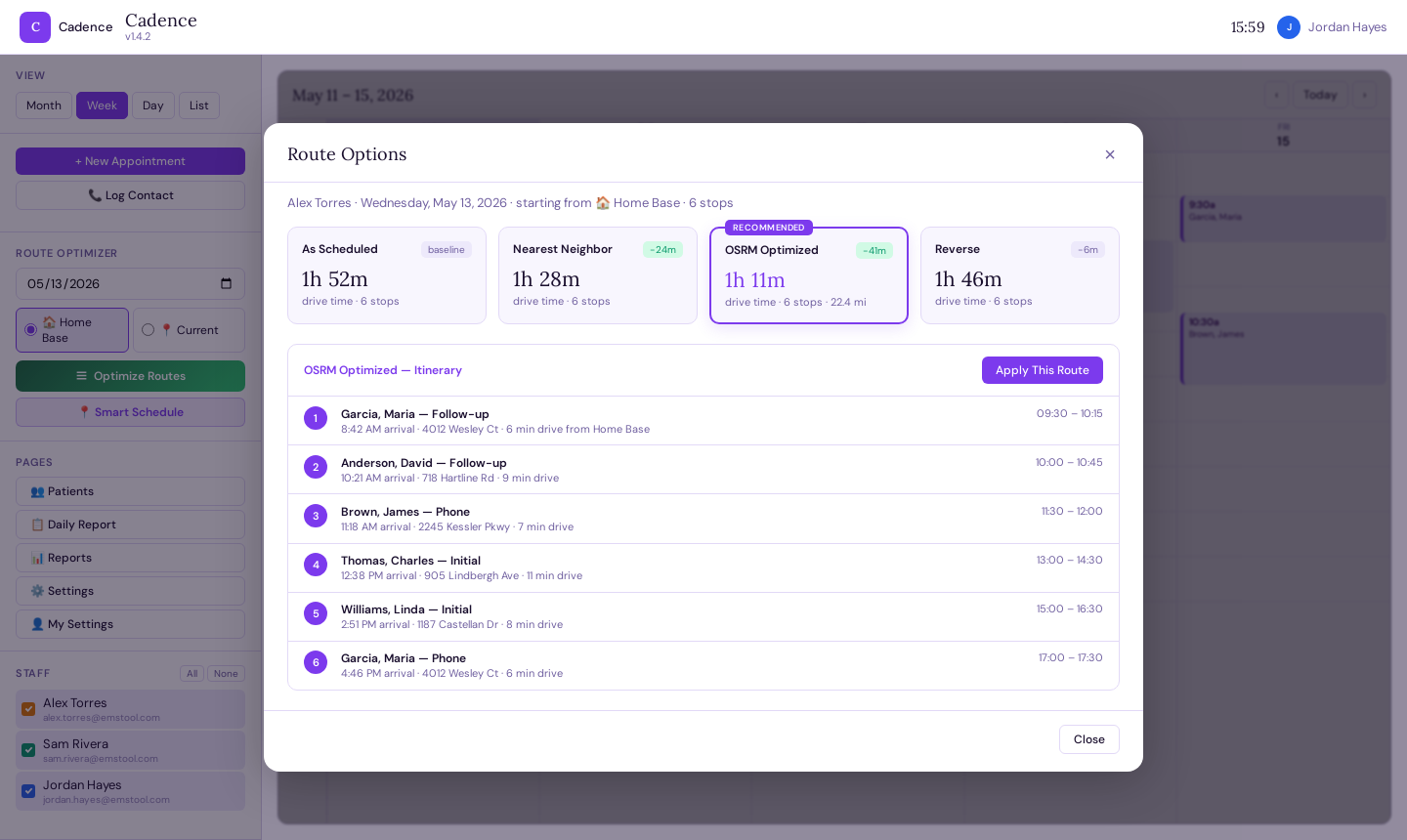Screen dimensions: 1407x840
Task: Click stop number 6 badge for Garcia, Maria Phone
Action: [x=316, y=662]
